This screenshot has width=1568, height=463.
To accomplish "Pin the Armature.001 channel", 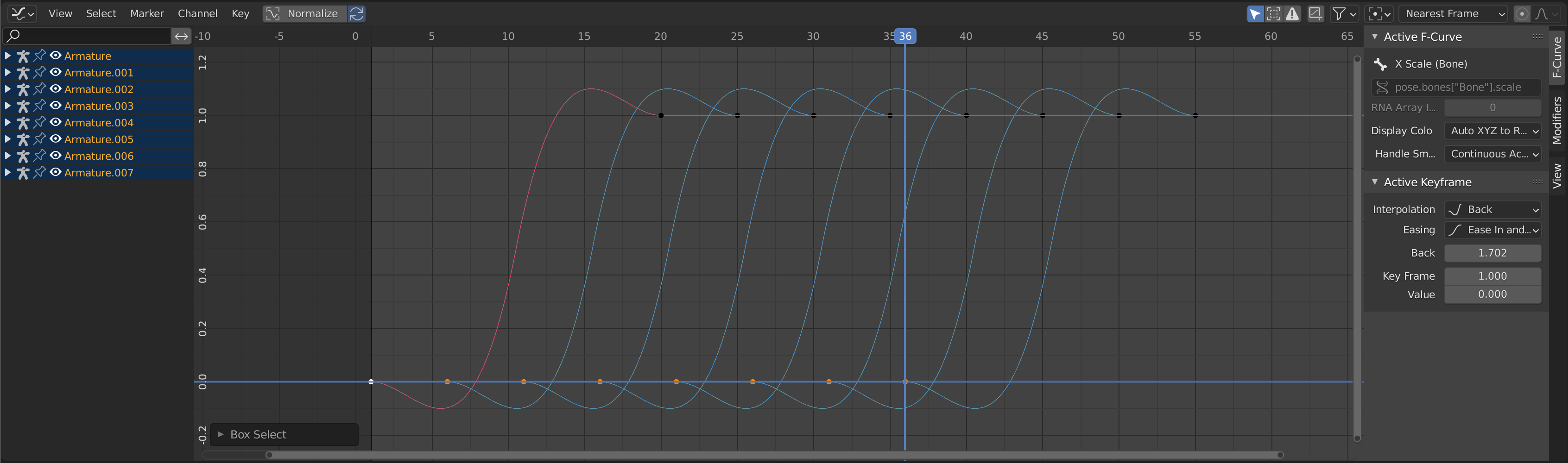I will click(x=39, y=72).
